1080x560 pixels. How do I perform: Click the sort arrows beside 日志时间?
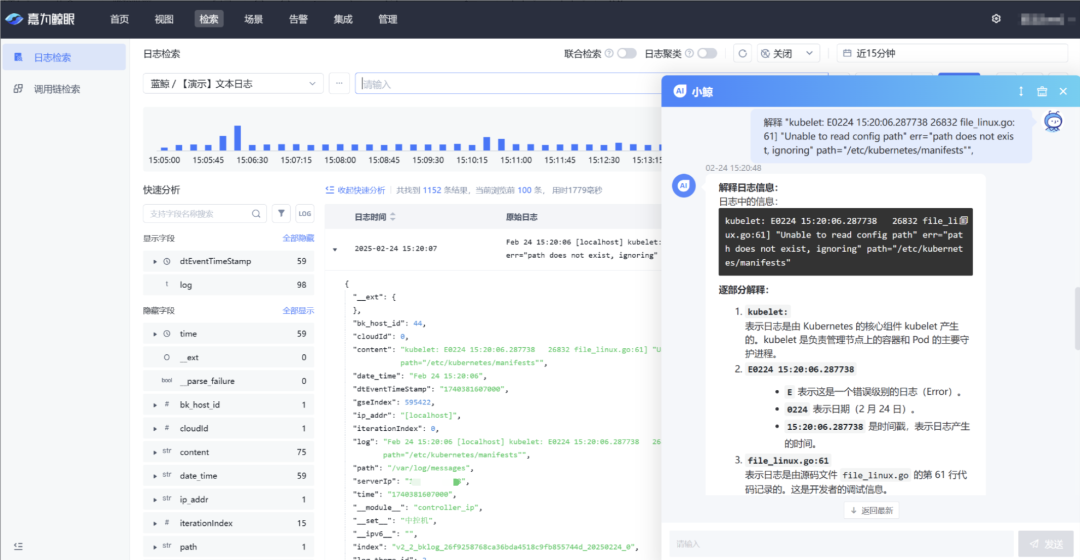click(x=393, y=217)
